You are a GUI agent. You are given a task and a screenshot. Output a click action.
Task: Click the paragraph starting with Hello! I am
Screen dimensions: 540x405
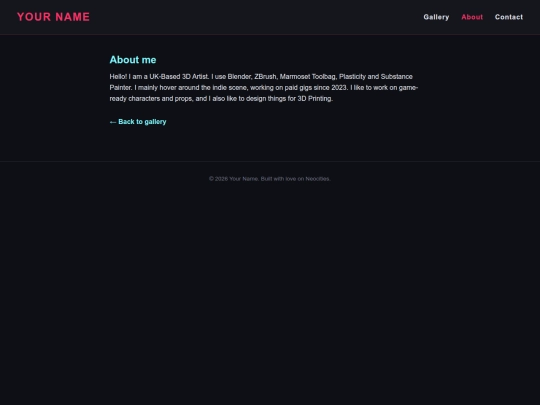tap(264, 87)
